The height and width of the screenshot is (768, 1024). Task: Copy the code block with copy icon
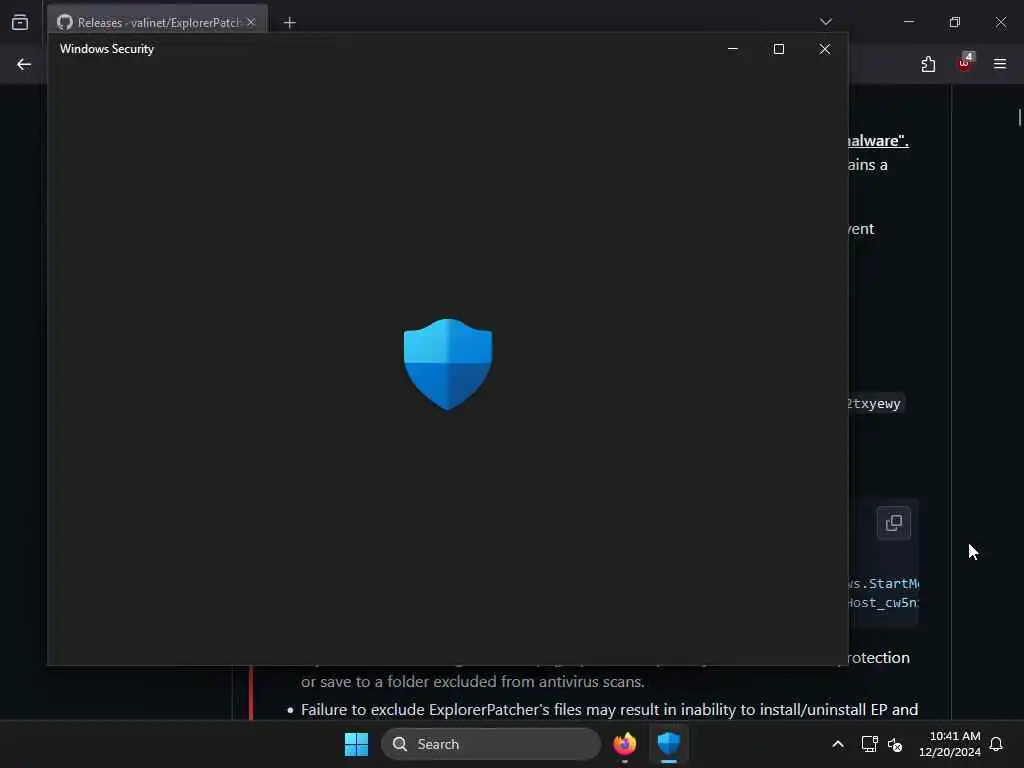click(x=893, y=523)
